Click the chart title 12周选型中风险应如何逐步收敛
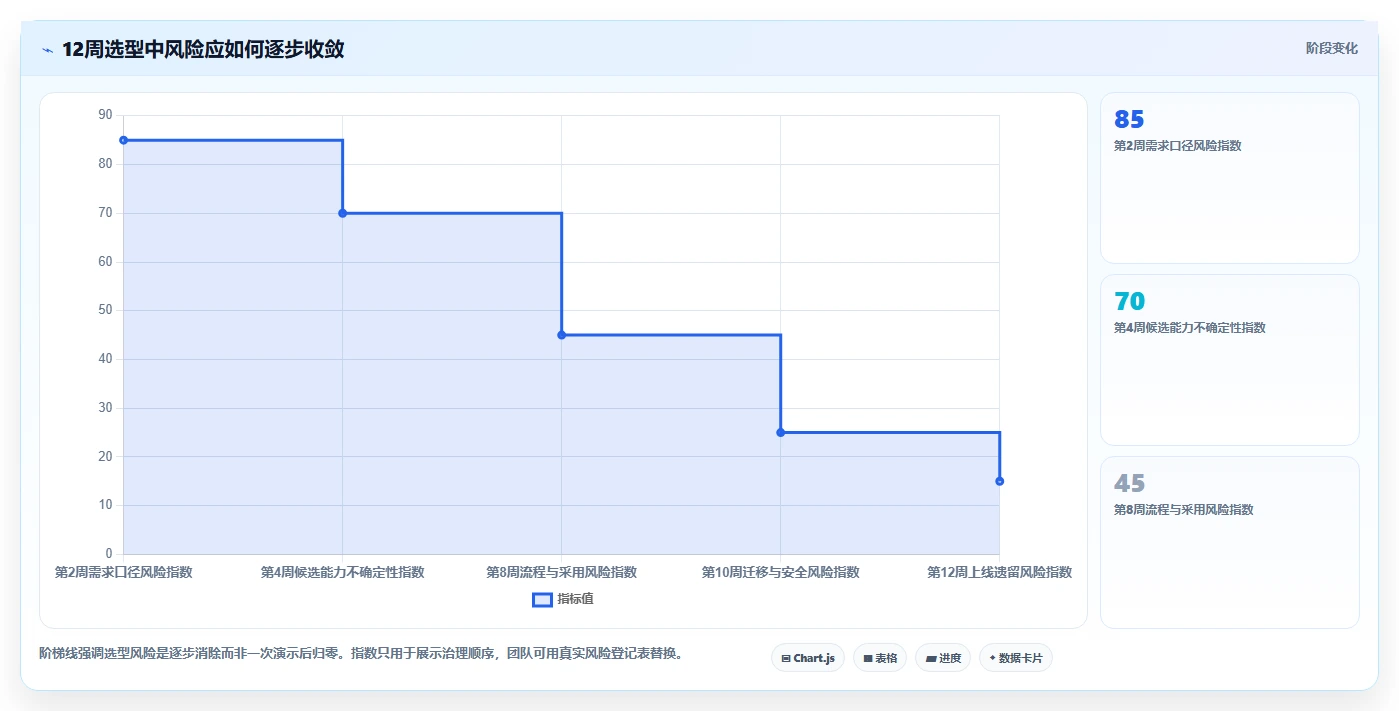The width and height of the screenshot is (1399, 711). [203, 49]
